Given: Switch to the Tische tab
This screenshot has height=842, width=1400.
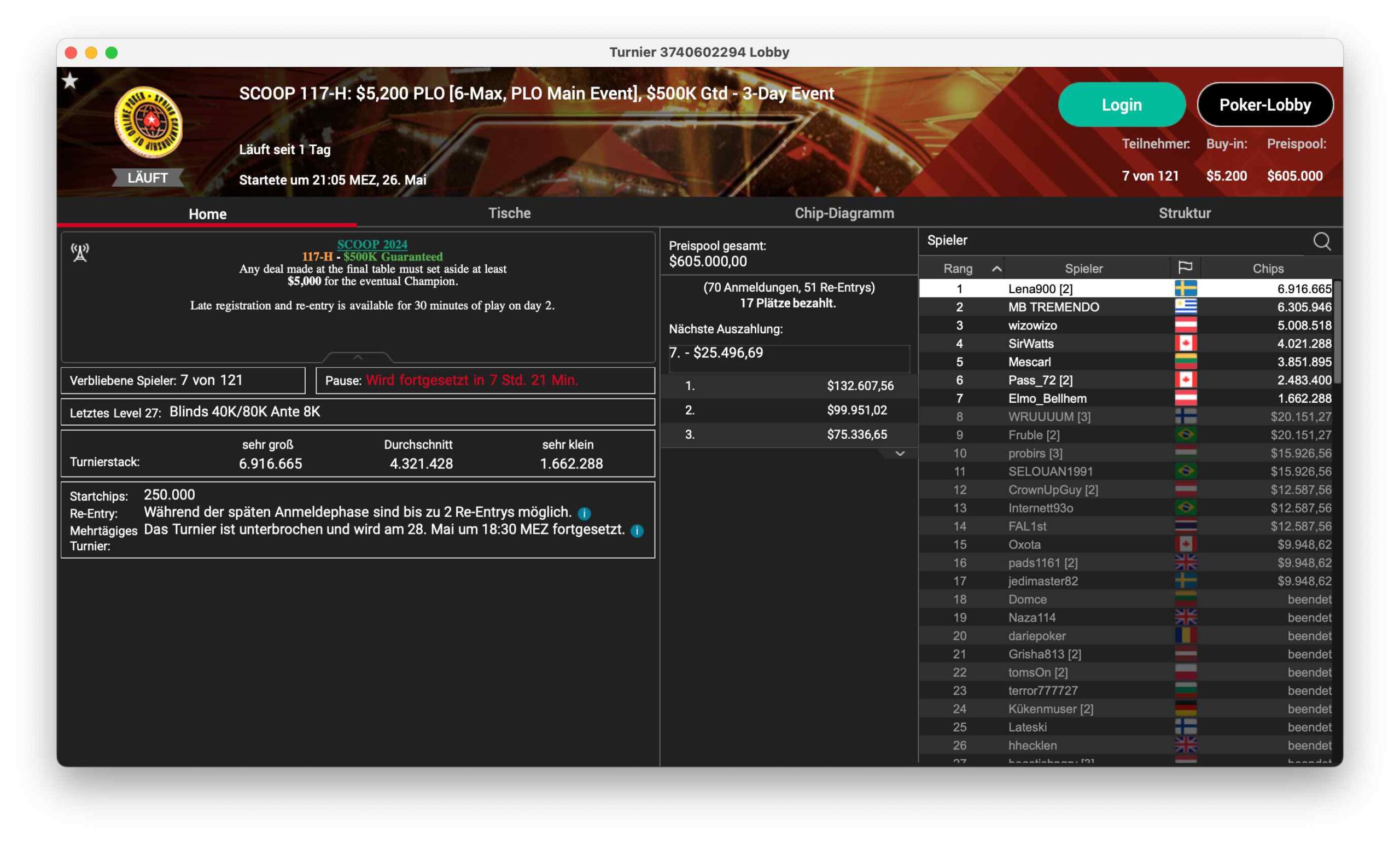Looking at the screenshot, I should click(x=509, y=213).
